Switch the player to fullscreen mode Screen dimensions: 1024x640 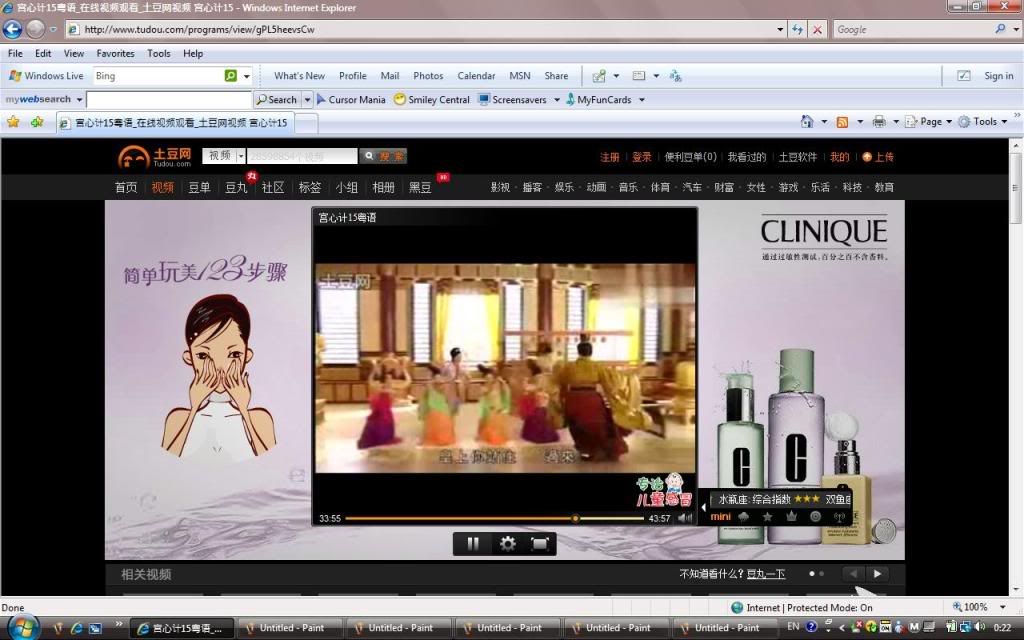[x=539, y=544]
